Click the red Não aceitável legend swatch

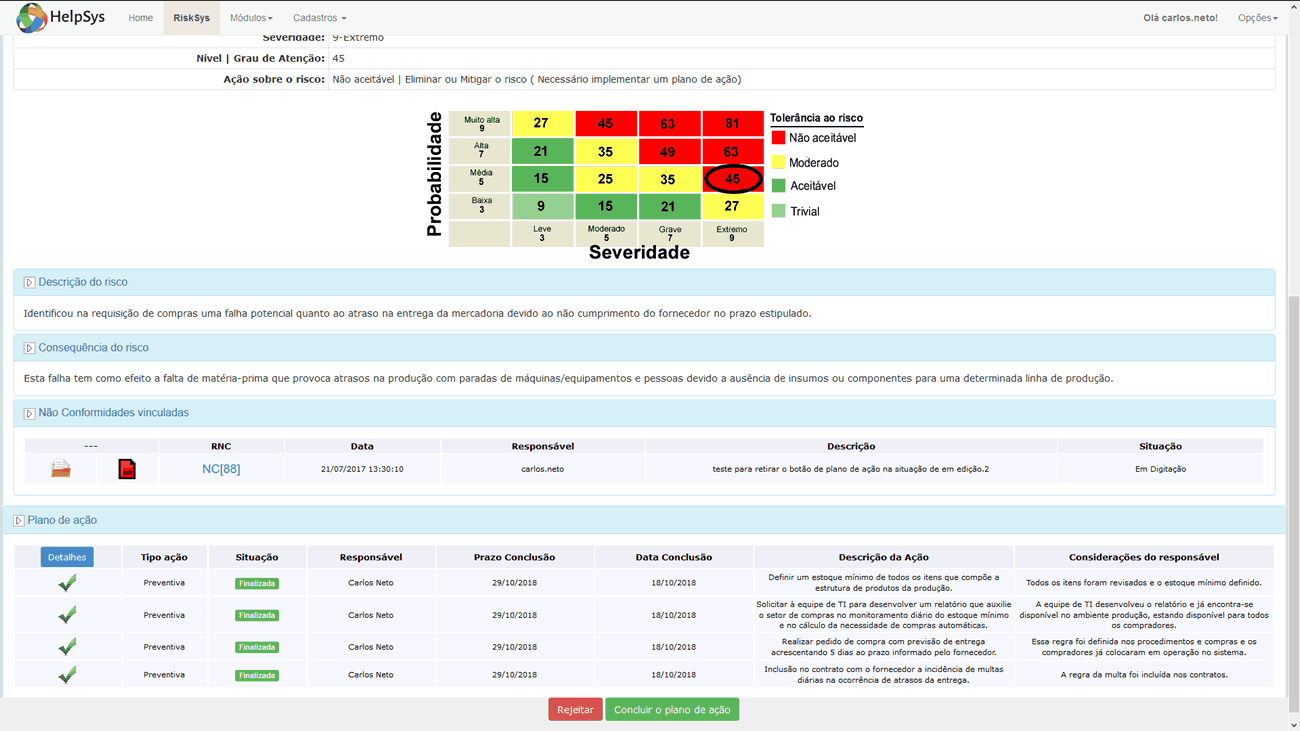point(778,138)
